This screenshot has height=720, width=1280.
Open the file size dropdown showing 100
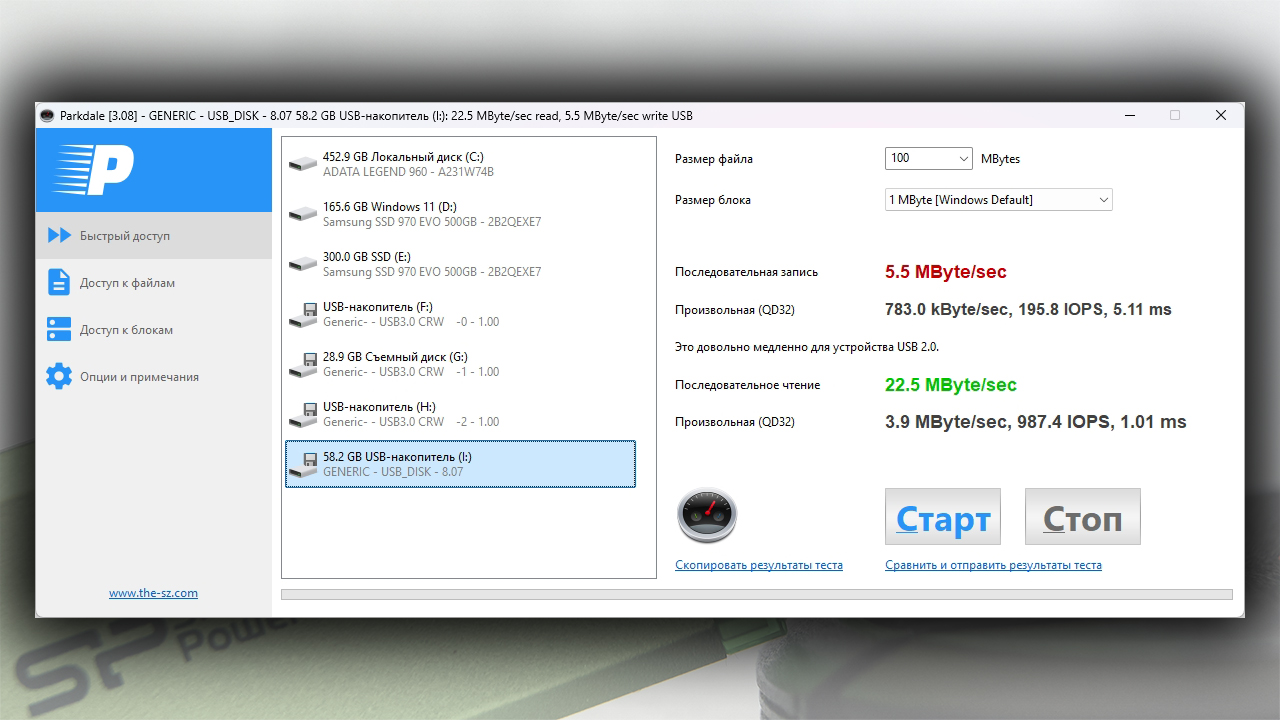(929, 158)
